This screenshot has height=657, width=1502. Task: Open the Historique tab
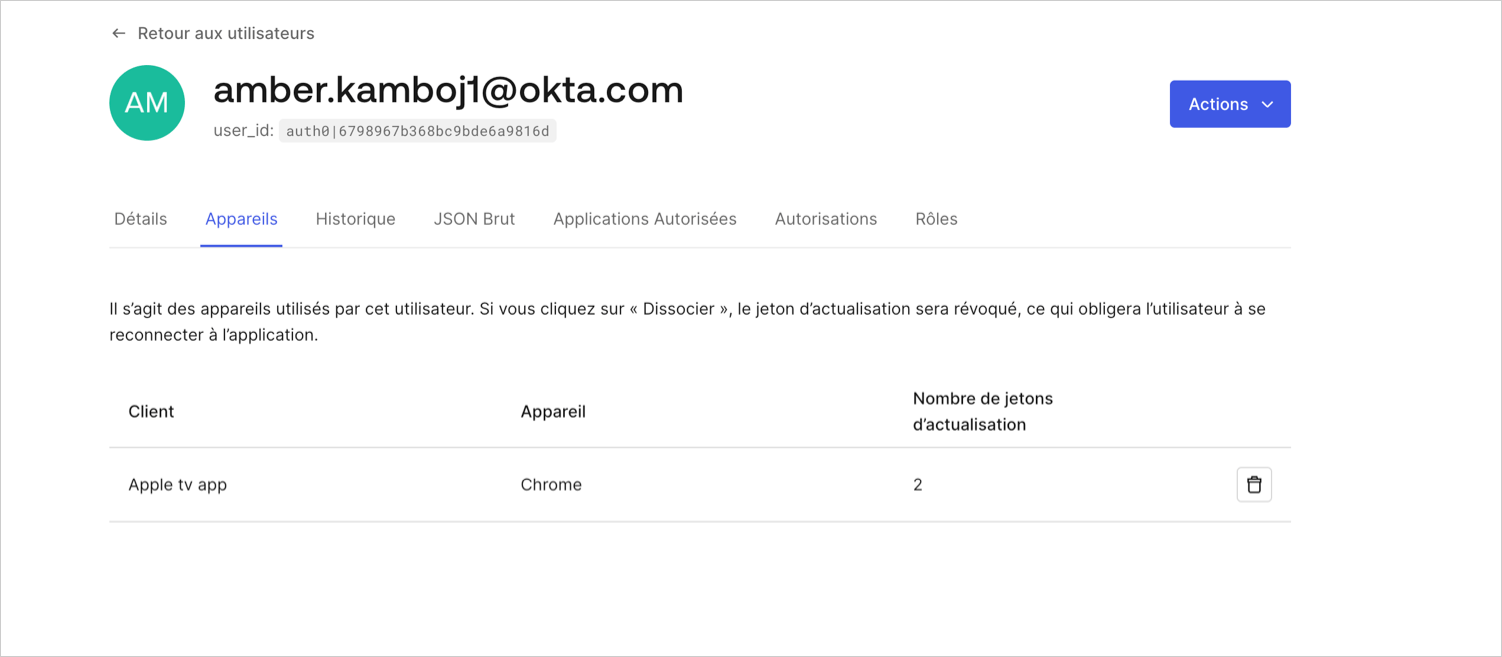tap(355, 219)
